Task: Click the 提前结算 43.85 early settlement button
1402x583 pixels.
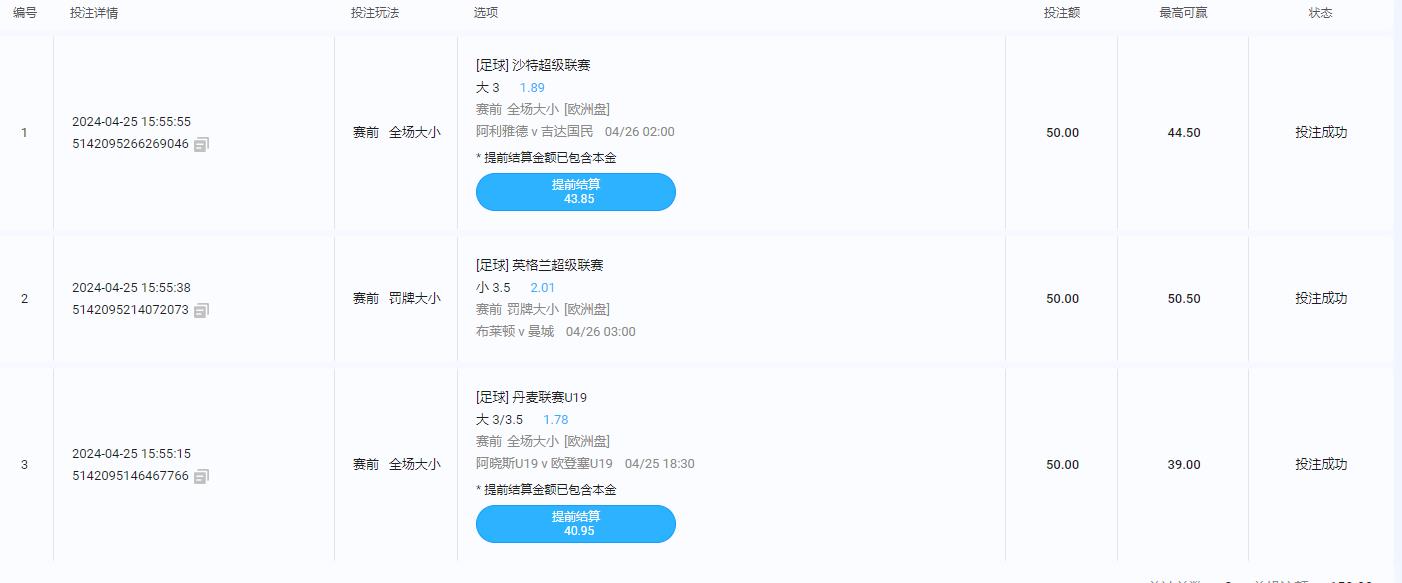Action: [575, 192]
